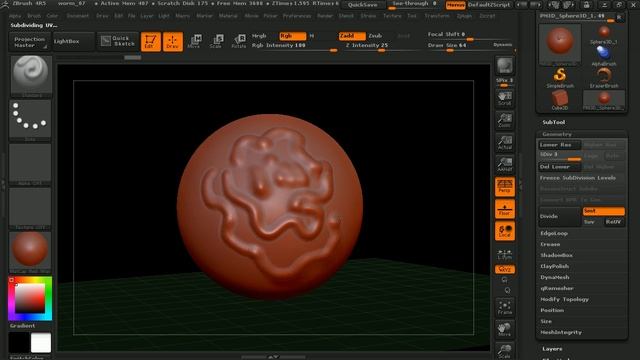Image resolution: width=640 pixels, height=360 pixels.
Task: Collapse the Geometry section
Action: [x=557, y=134]
